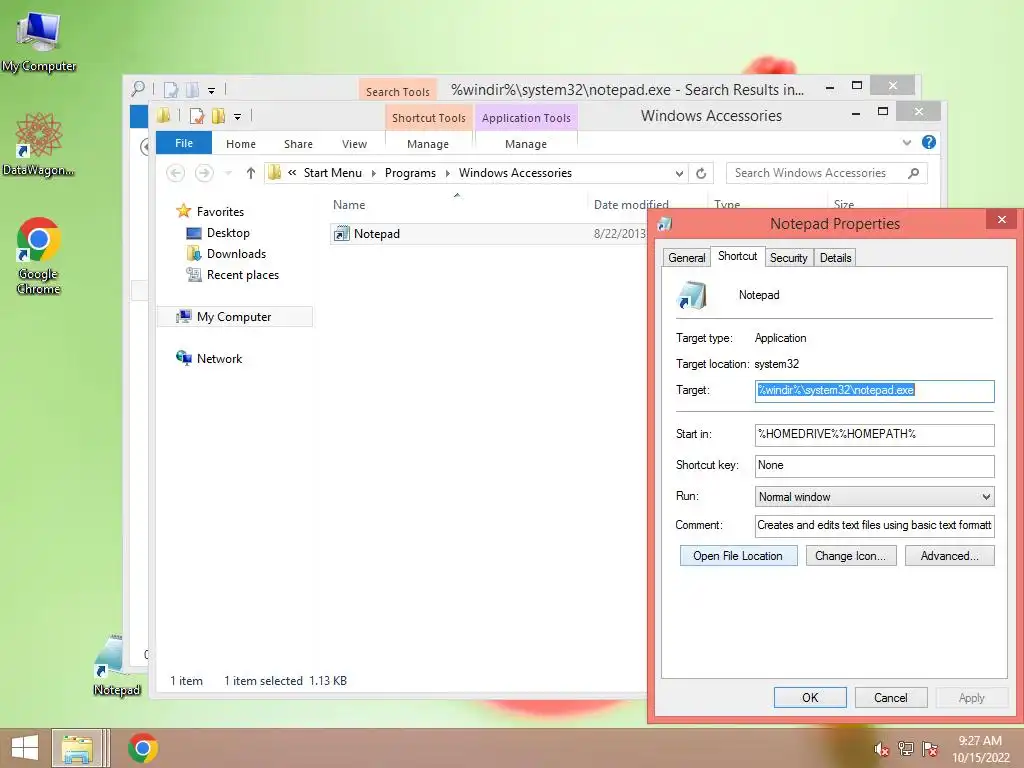The width and height of the screenshot is (1024, 768).
Task: Select Network in the navigation pane
Action: click(x=219, y=359)
